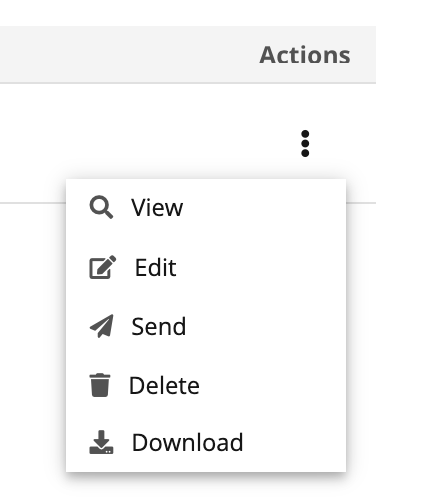Click the gray header bar left of Actions
The width and height of the screenshot is (440, 504).
[x=128, y=55]
